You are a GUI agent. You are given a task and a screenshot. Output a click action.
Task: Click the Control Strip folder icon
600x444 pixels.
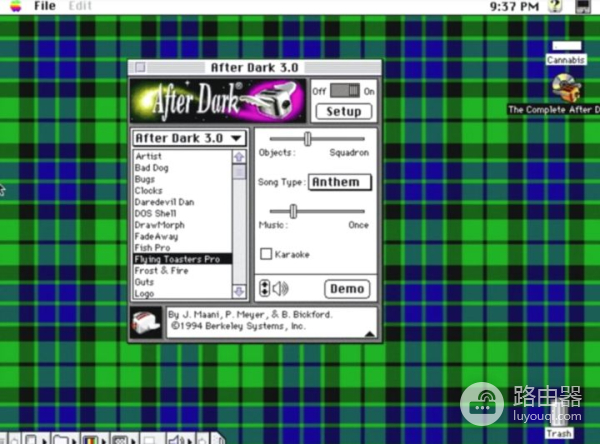tap(60, 440)
